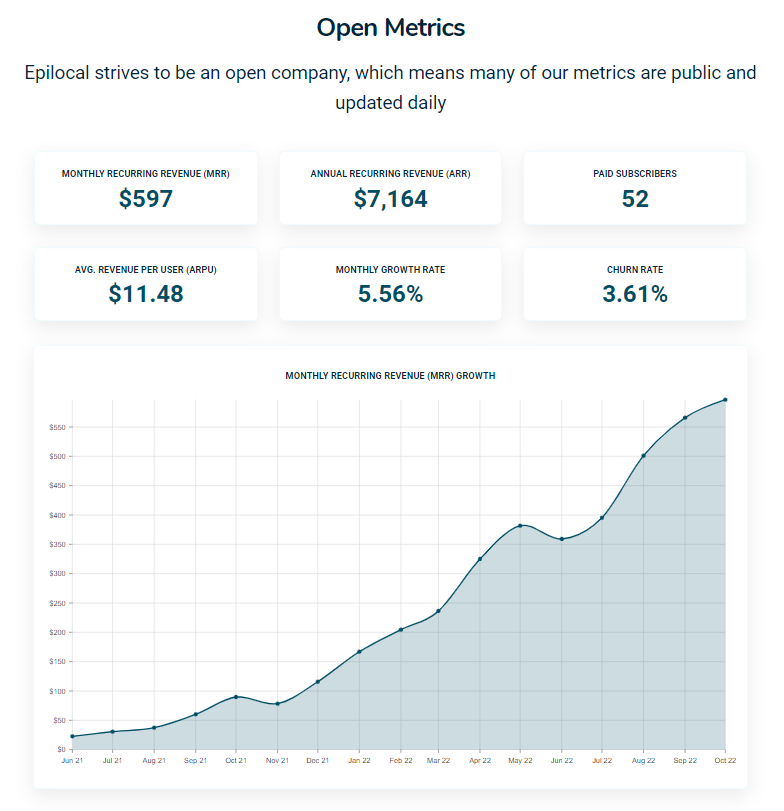Image resolution: width=784 pixels, height=811 pixels.
Task: Click the $300 y-axis label
Action: [x=57, y=574]
